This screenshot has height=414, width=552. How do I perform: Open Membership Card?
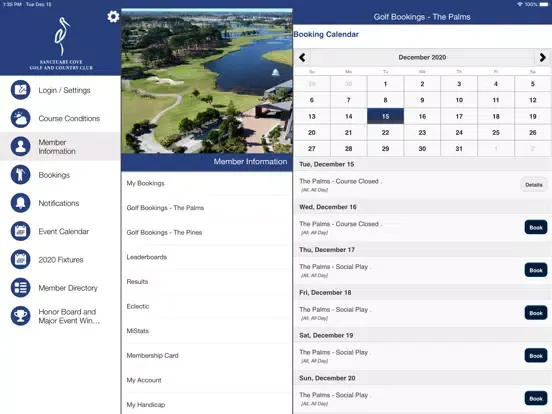207,356
